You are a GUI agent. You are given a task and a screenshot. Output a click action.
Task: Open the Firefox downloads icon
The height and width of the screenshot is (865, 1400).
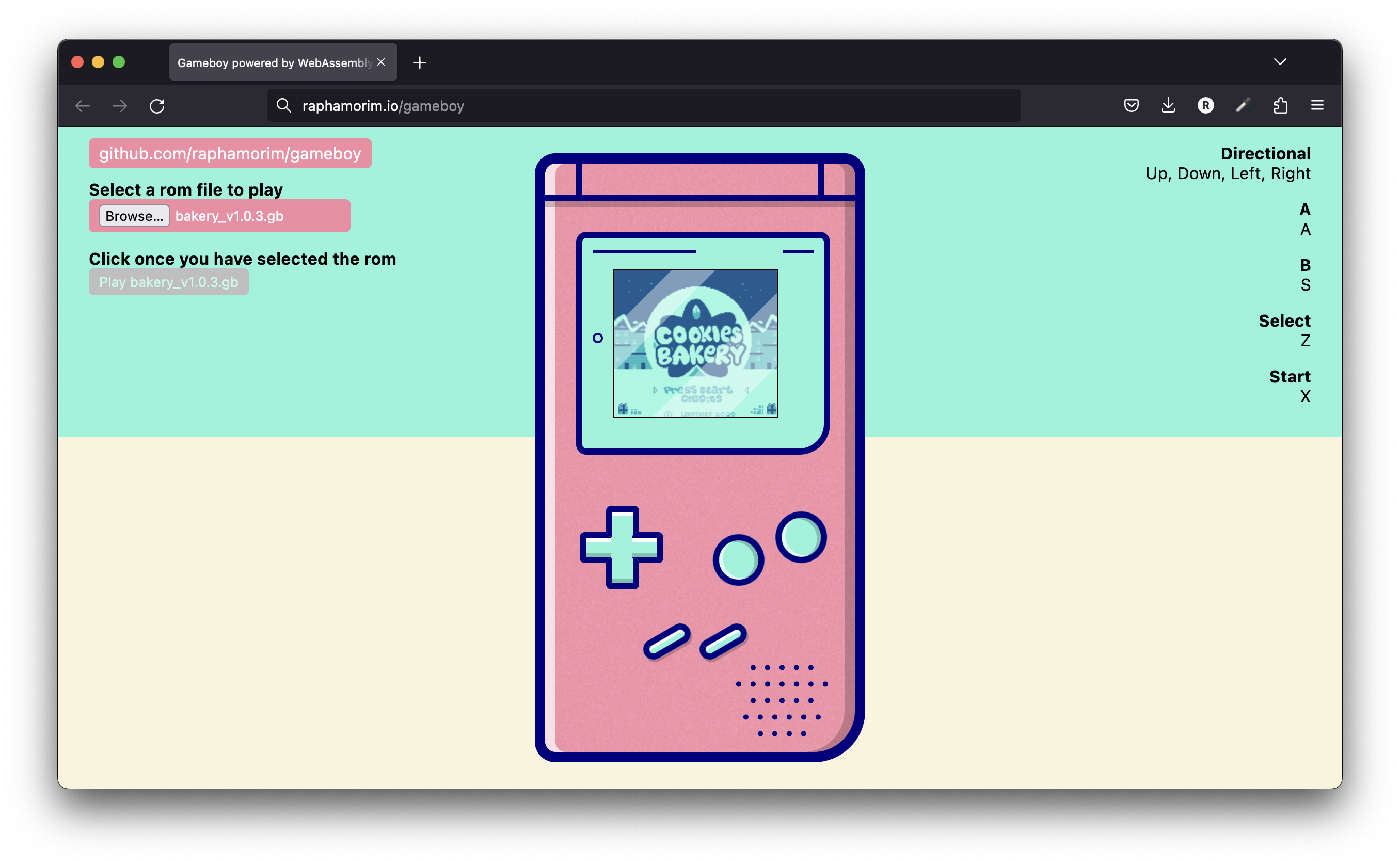point(1168,105)
